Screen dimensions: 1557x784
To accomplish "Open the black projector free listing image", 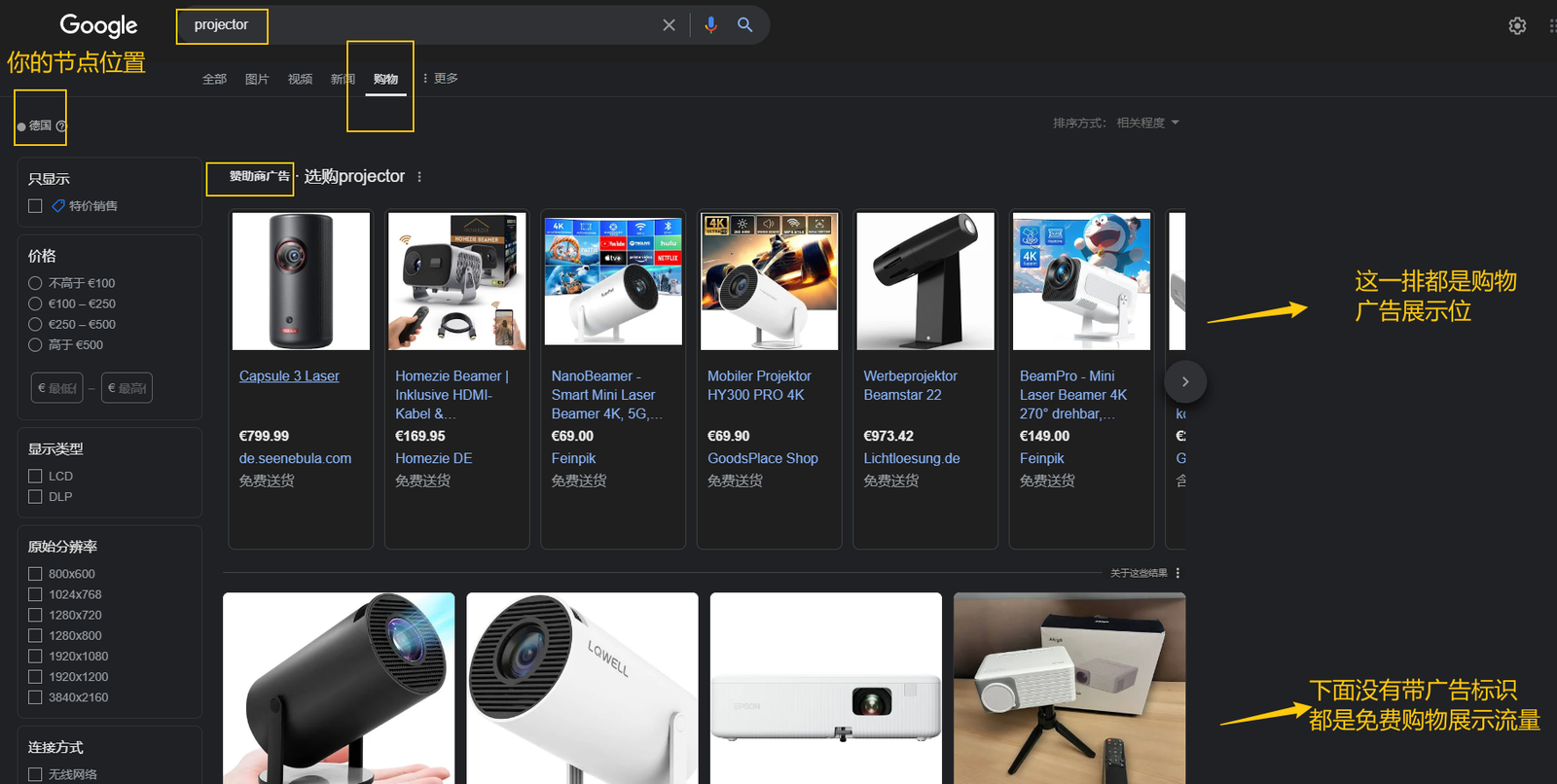I will 339,689.
